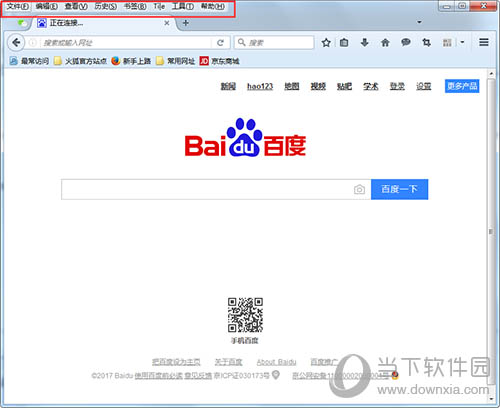Viewport: 500px width, 408px height.
Task: Open the hamburger menu
Action: tap(484, 42)
